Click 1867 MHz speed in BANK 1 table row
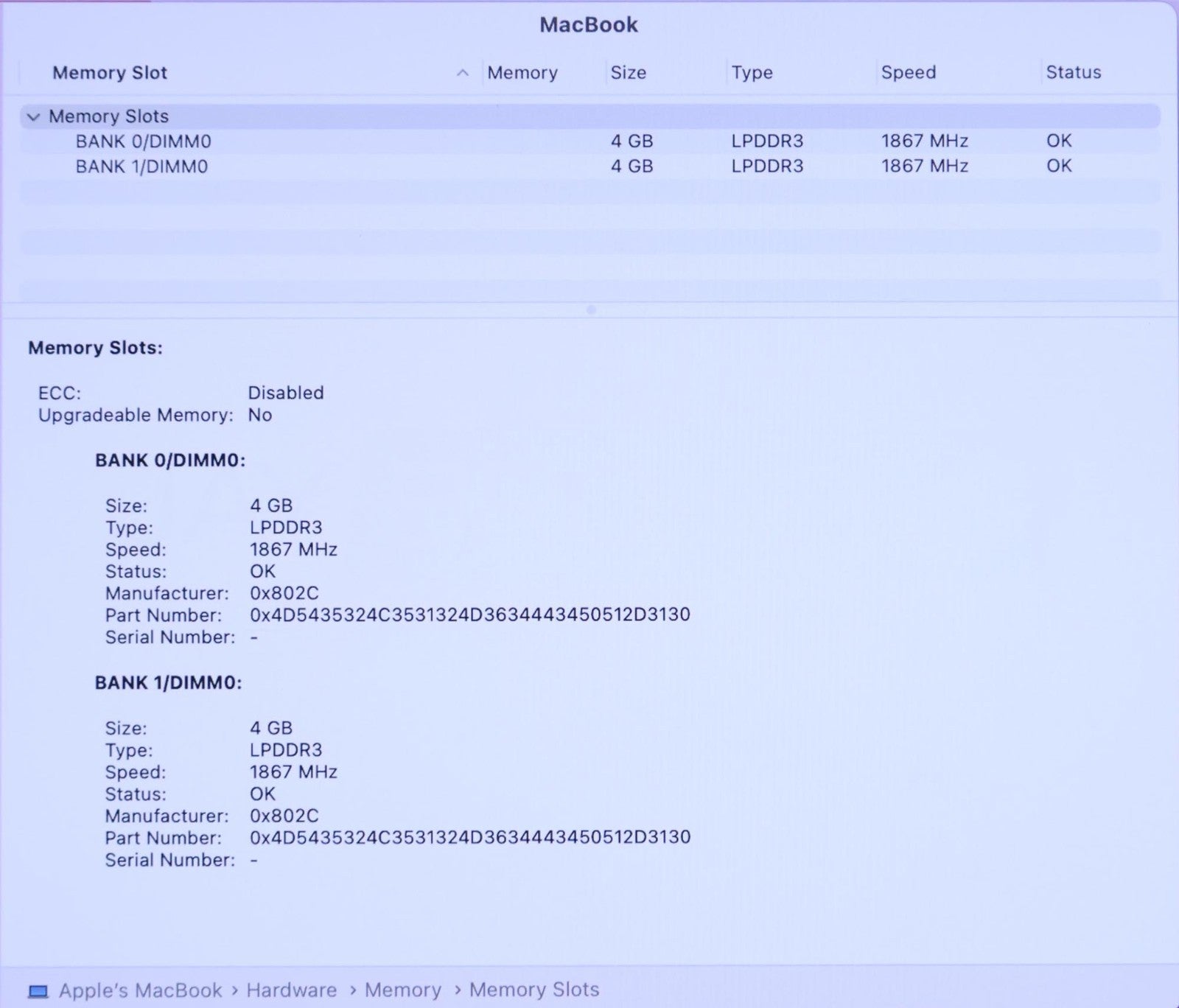This screenshot has width=1179, height=1008. click(925, 166)
